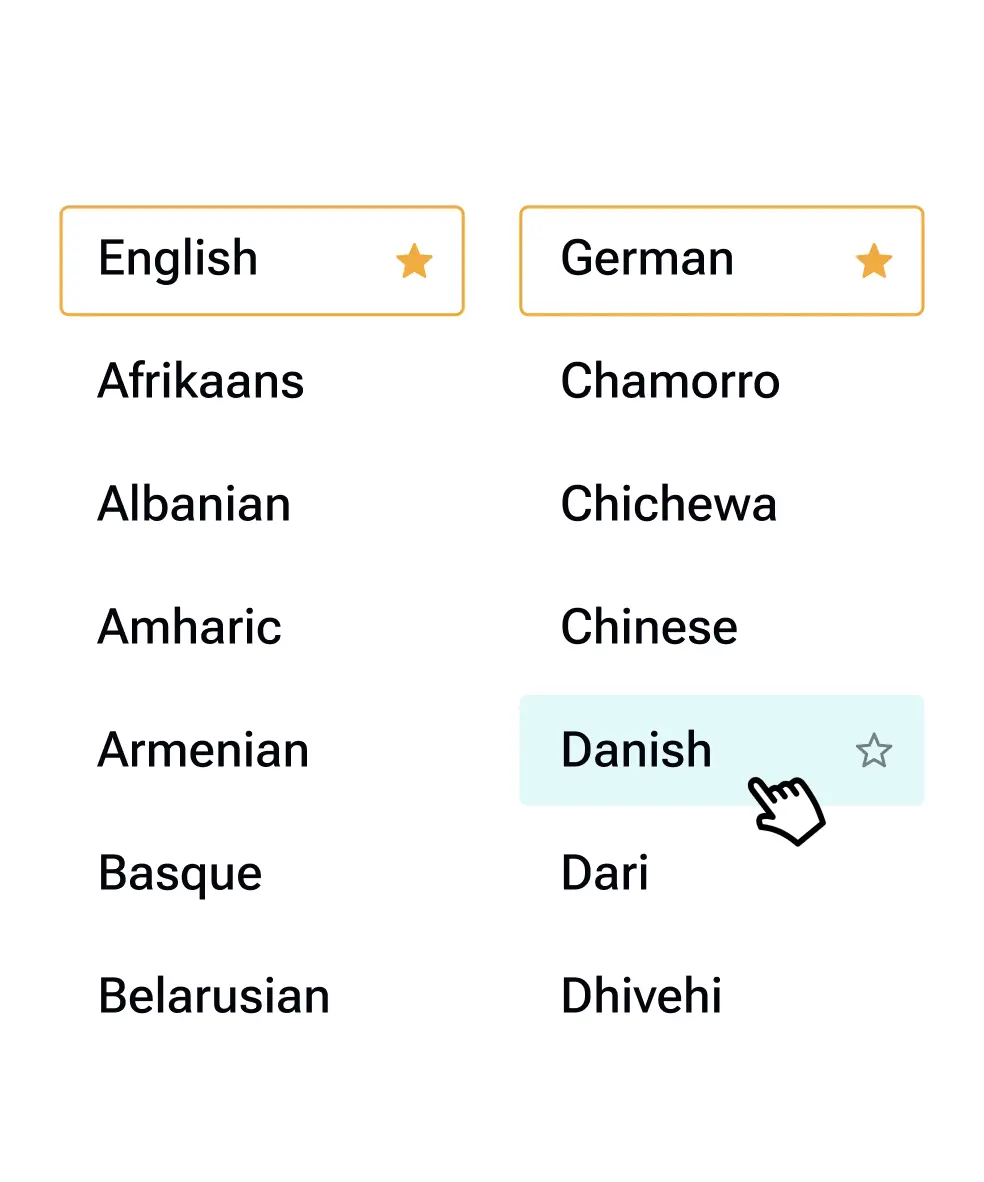
Task: Select the highlighted Danish option
Action: tap(636, 751)
